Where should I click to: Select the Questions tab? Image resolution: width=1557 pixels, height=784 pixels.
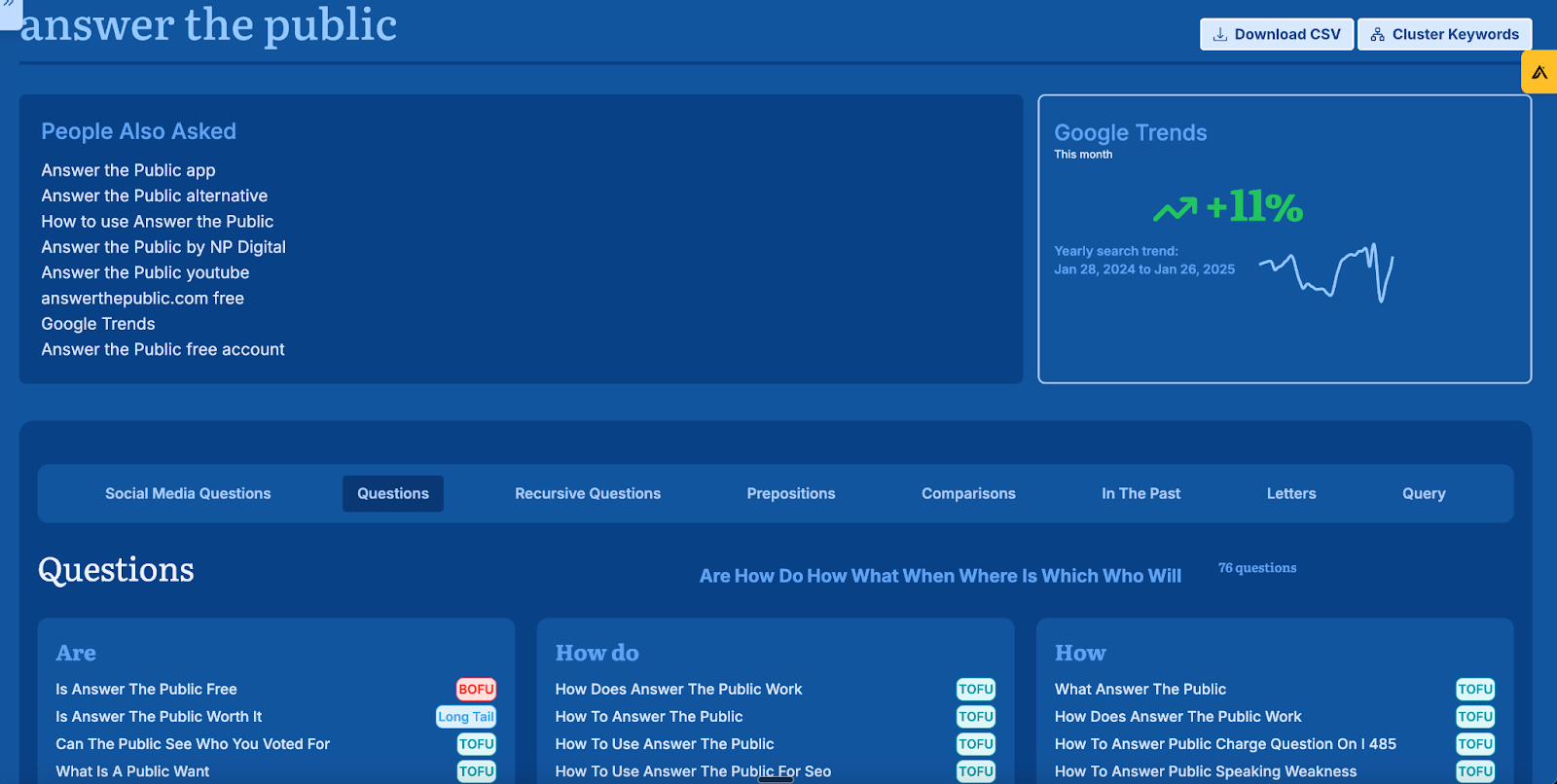point(393,493)
